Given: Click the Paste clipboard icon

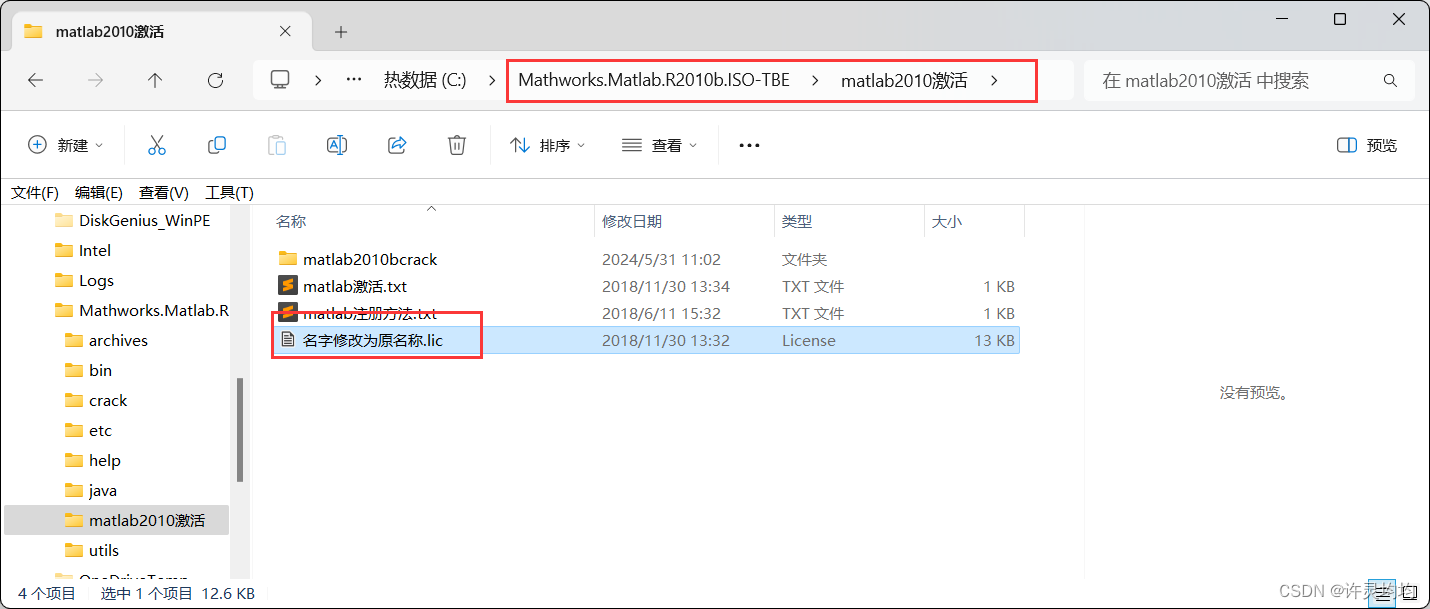Looking at the screenshot, I should click(x=277, y=145).
